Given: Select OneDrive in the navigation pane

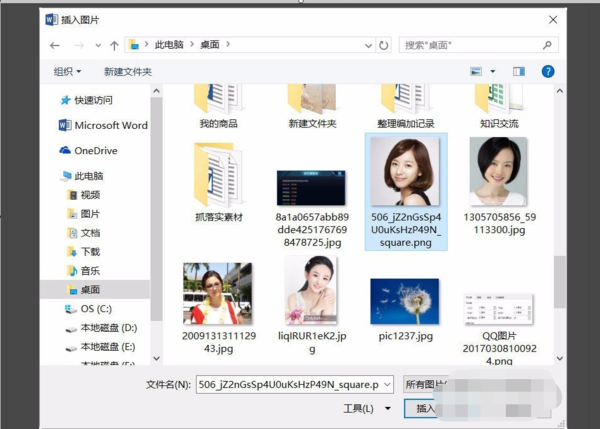Looking at the screenshot, I should [x=88, y=150].
